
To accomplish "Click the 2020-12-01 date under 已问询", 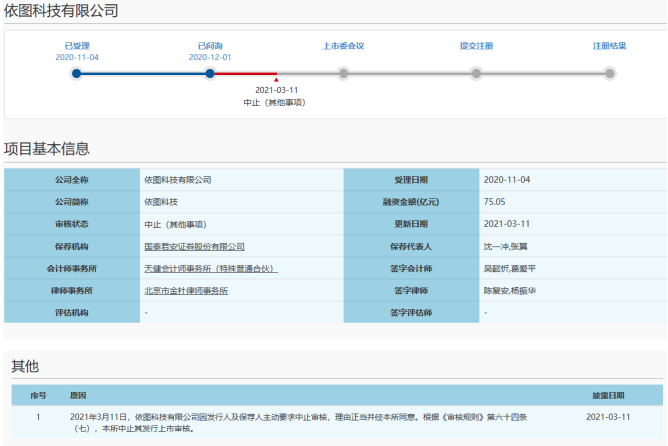I will coord(210,57).
